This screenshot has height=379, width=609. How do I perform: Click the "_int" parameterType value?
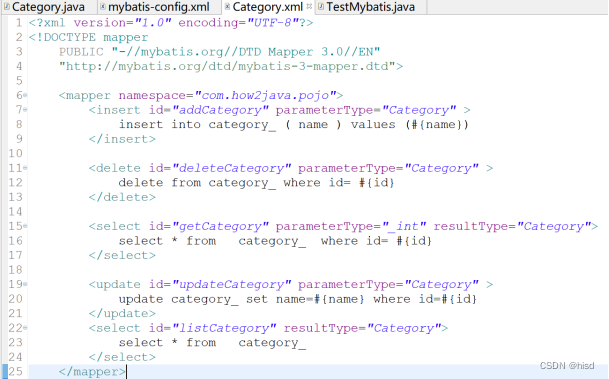click(x=404, y=226)
